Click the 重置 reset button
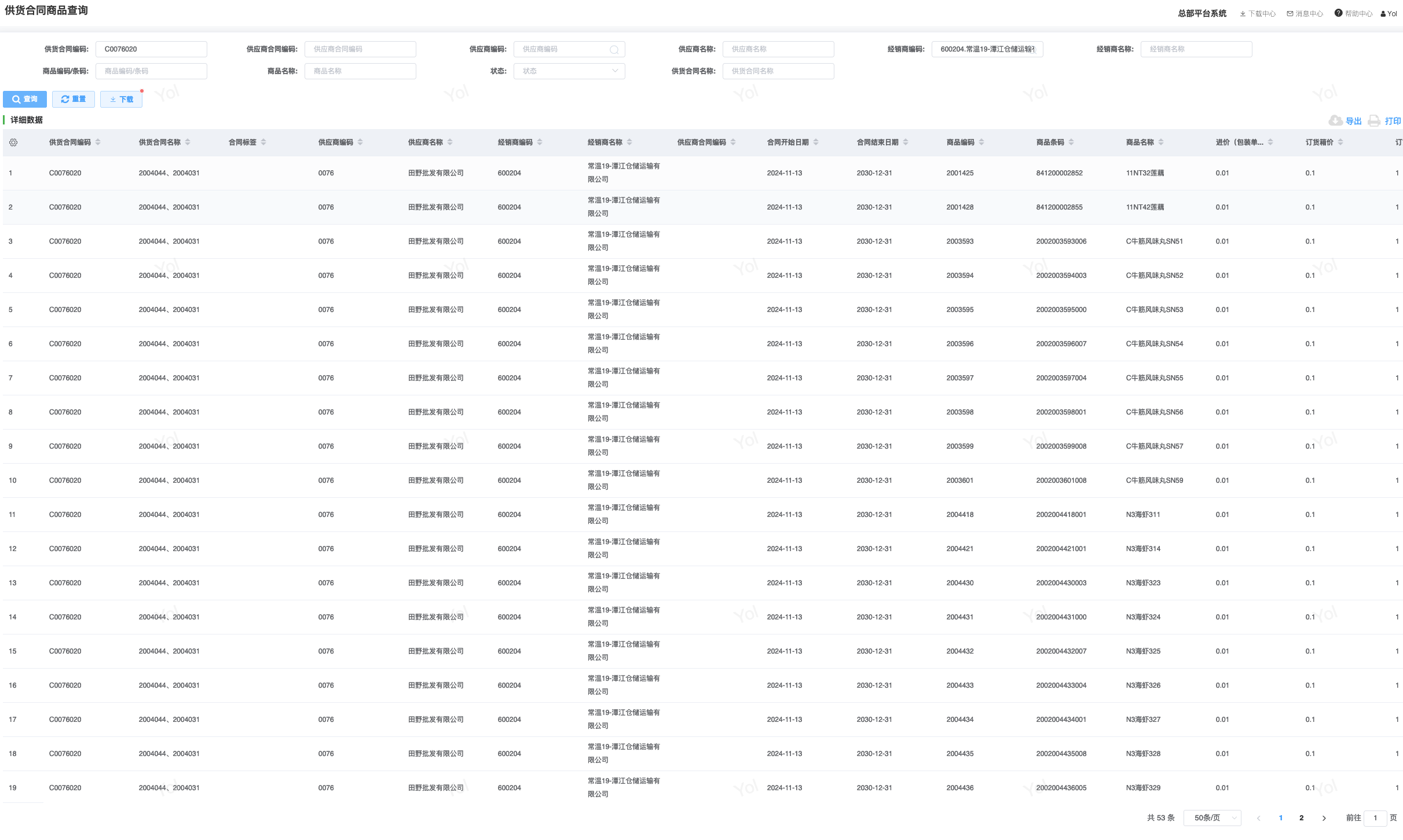The image size is (1403, 840). [x=74, y=100]
